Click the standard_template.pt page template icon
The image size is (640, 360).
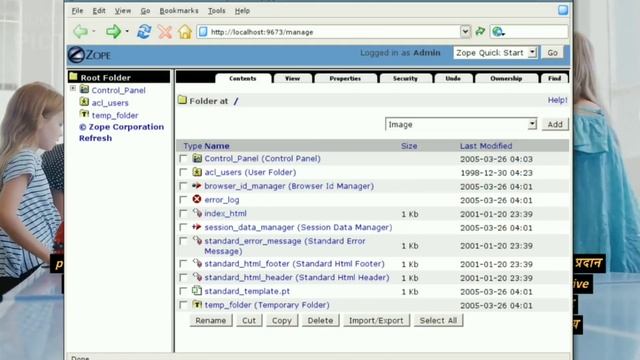(x=197, y=291)
